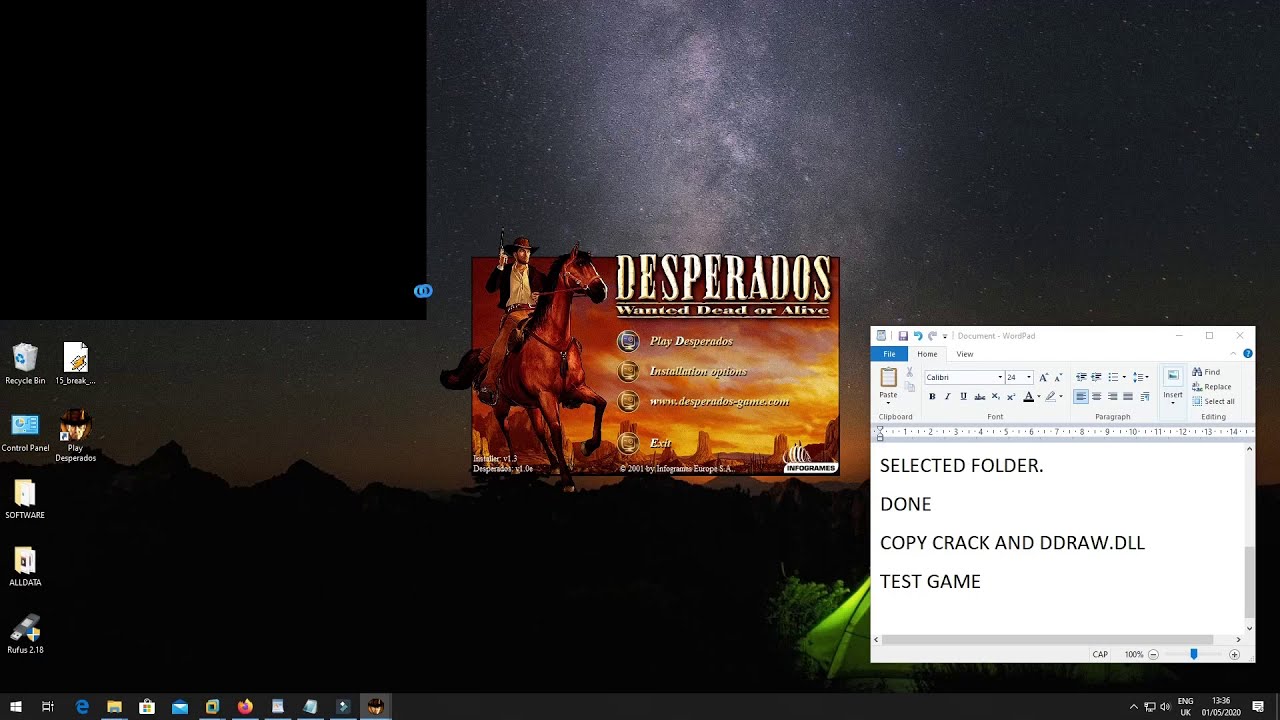Viewport: 1280px width, 720px height.
Task: Open Firefox from the taskbar
Action: [x=245, y=707]
